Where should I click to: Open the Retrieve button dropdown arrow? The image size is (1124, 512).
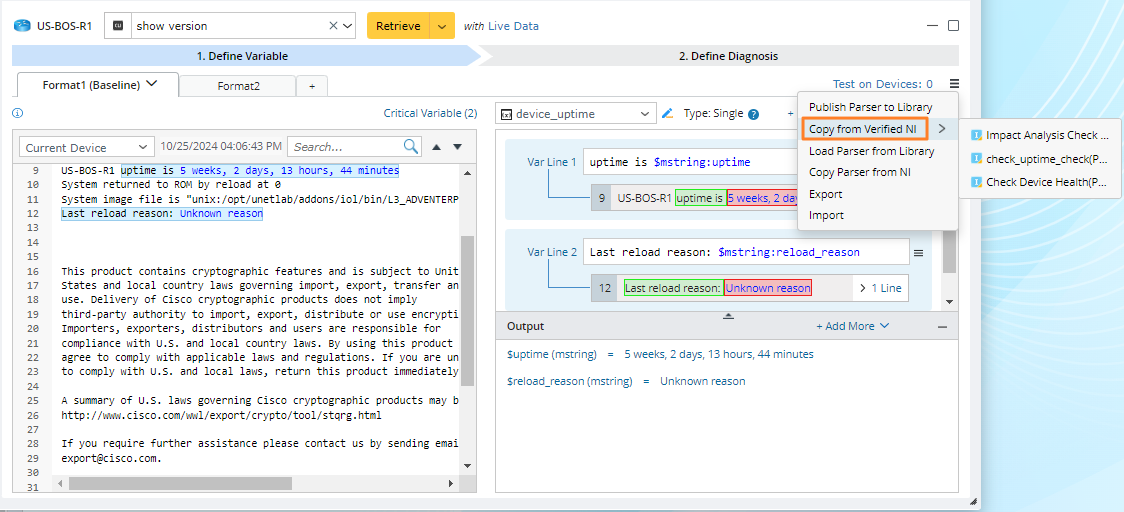pos(442,26)
